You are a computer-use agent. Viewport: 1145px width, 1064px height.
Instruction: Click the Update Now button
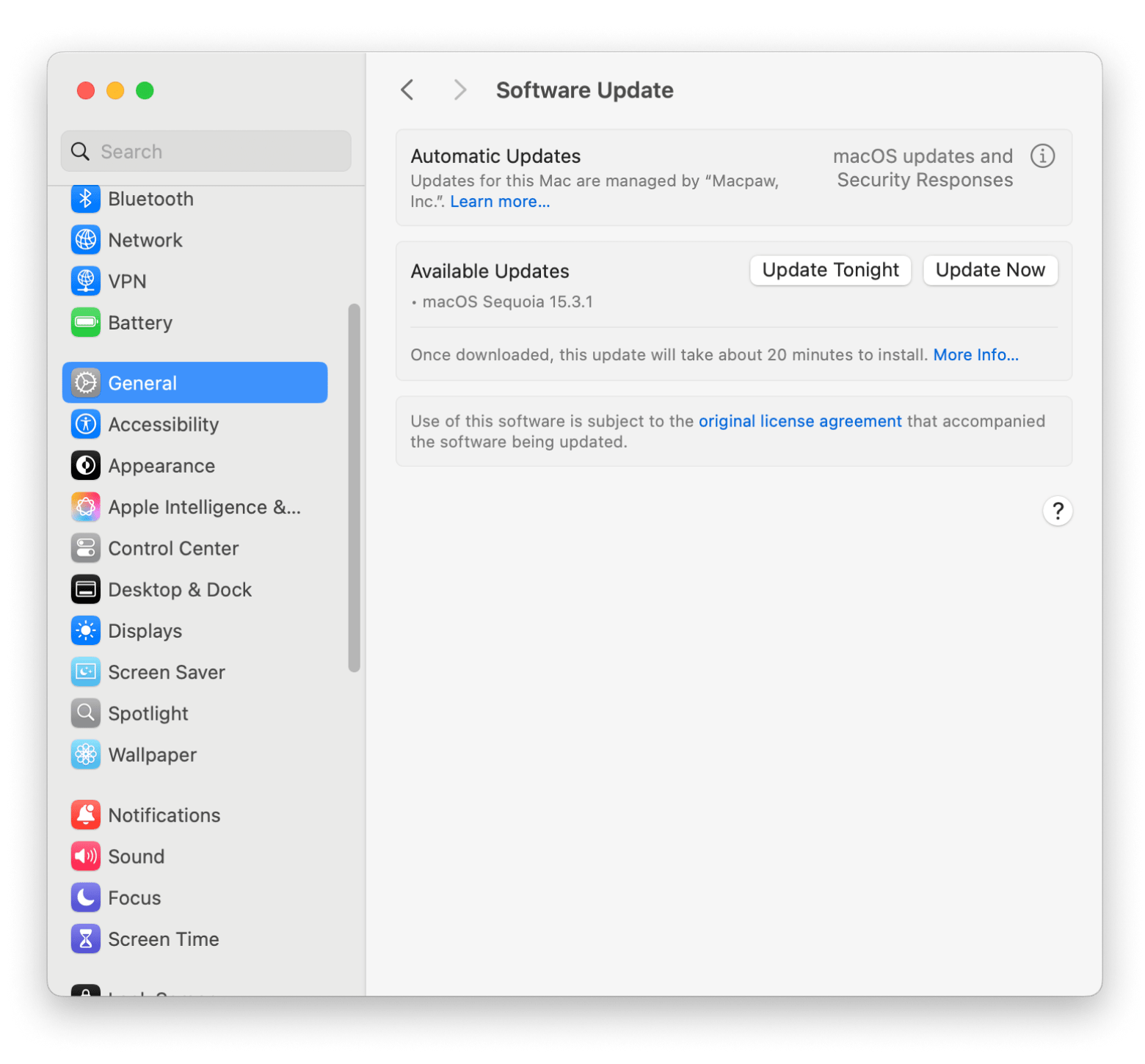point(989,270)
